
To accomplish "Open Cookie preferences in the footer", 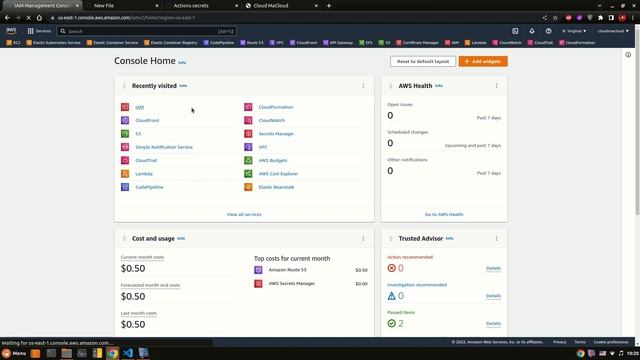I will pos(611,342).
